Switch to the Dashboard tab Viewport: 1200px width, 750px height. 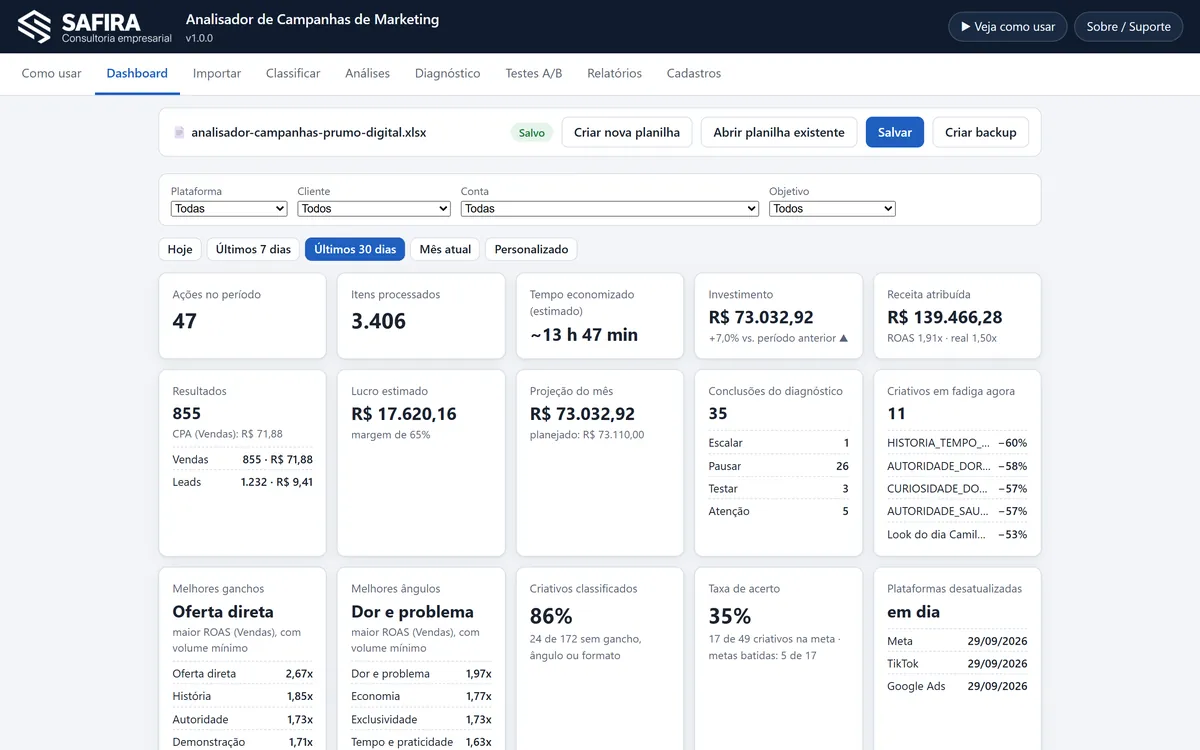coord(137,73)
